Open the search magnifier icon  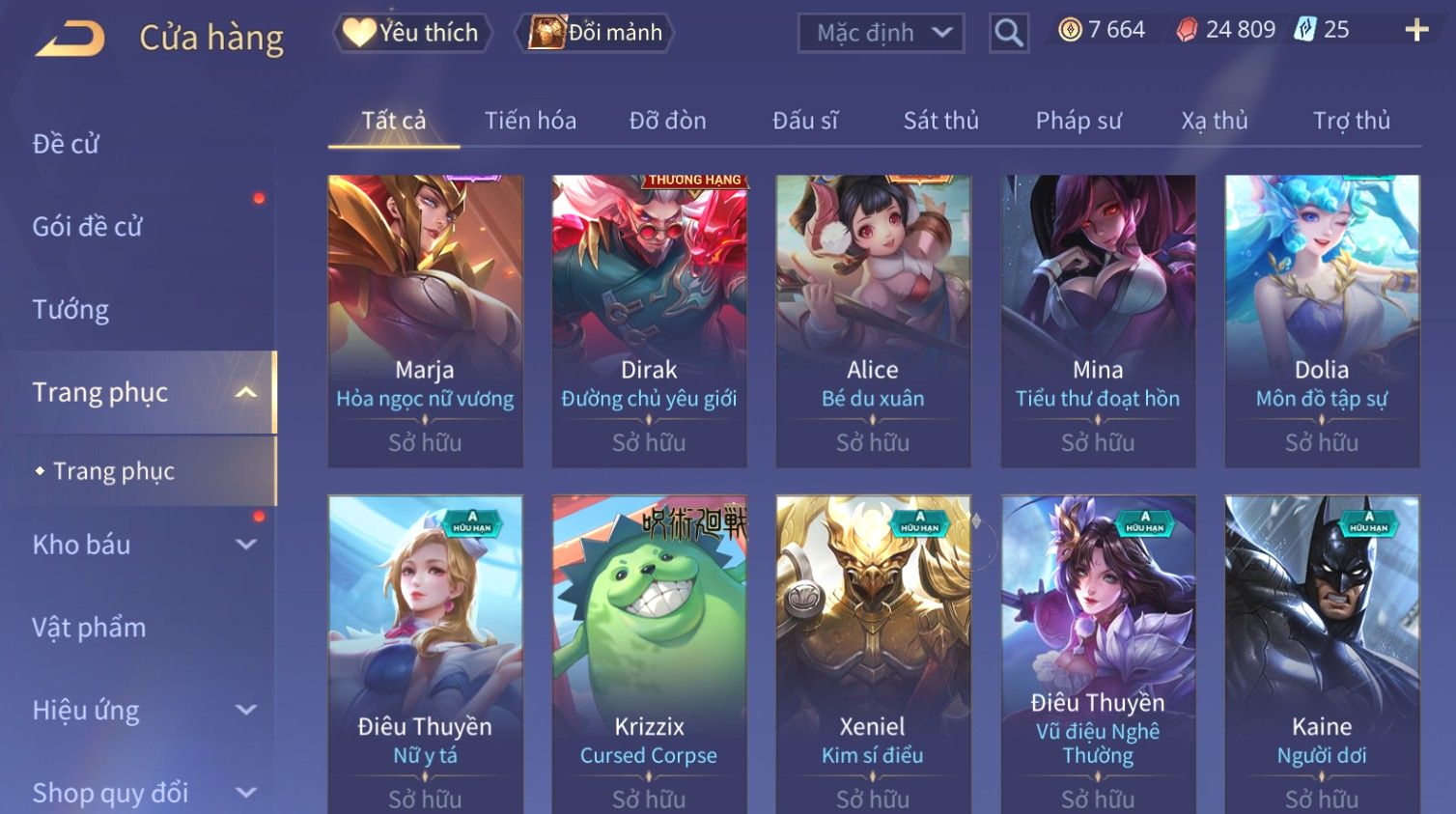pos(1008,33)
